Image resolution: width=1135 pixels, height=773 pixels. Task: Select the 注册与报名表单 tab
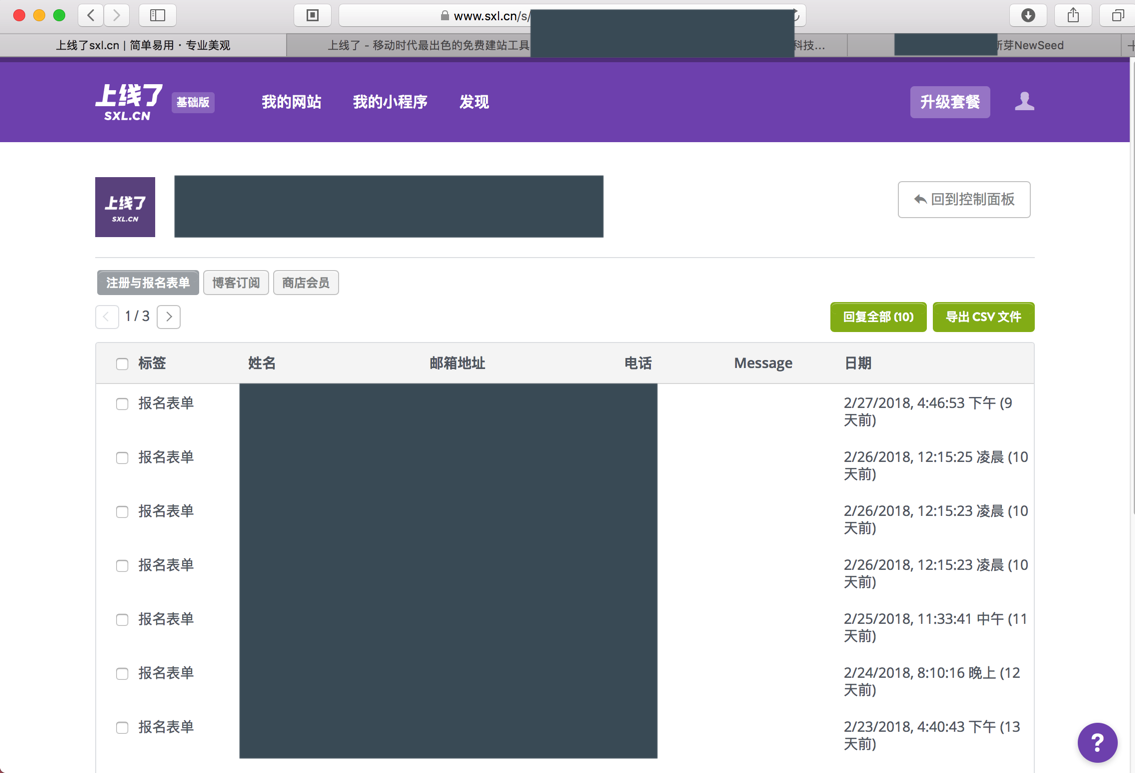(x=148, y=282)
